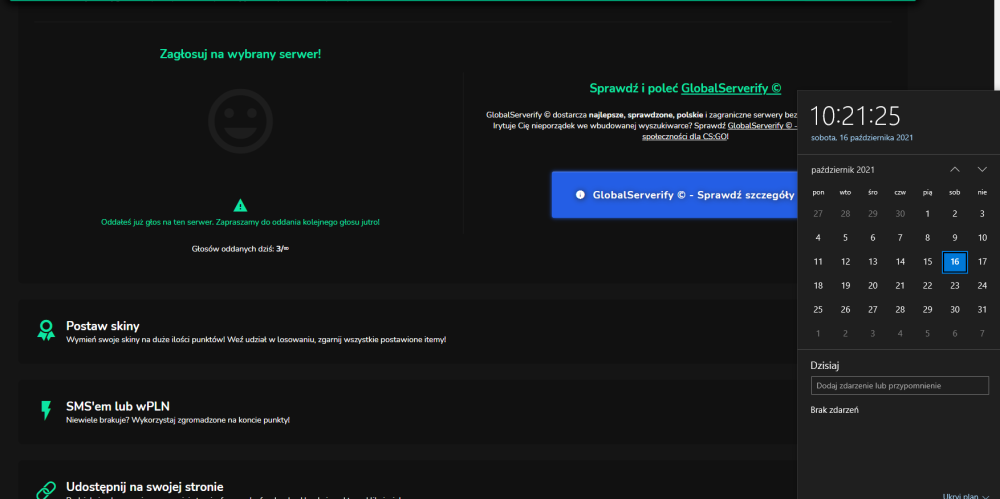Select September 30 in the calendar grid

click(x=900, y=214)
